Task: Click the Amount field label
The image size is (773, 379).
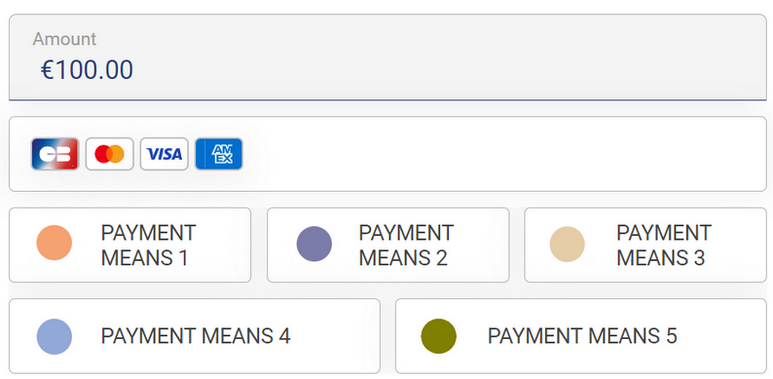Action: (65, 39)
